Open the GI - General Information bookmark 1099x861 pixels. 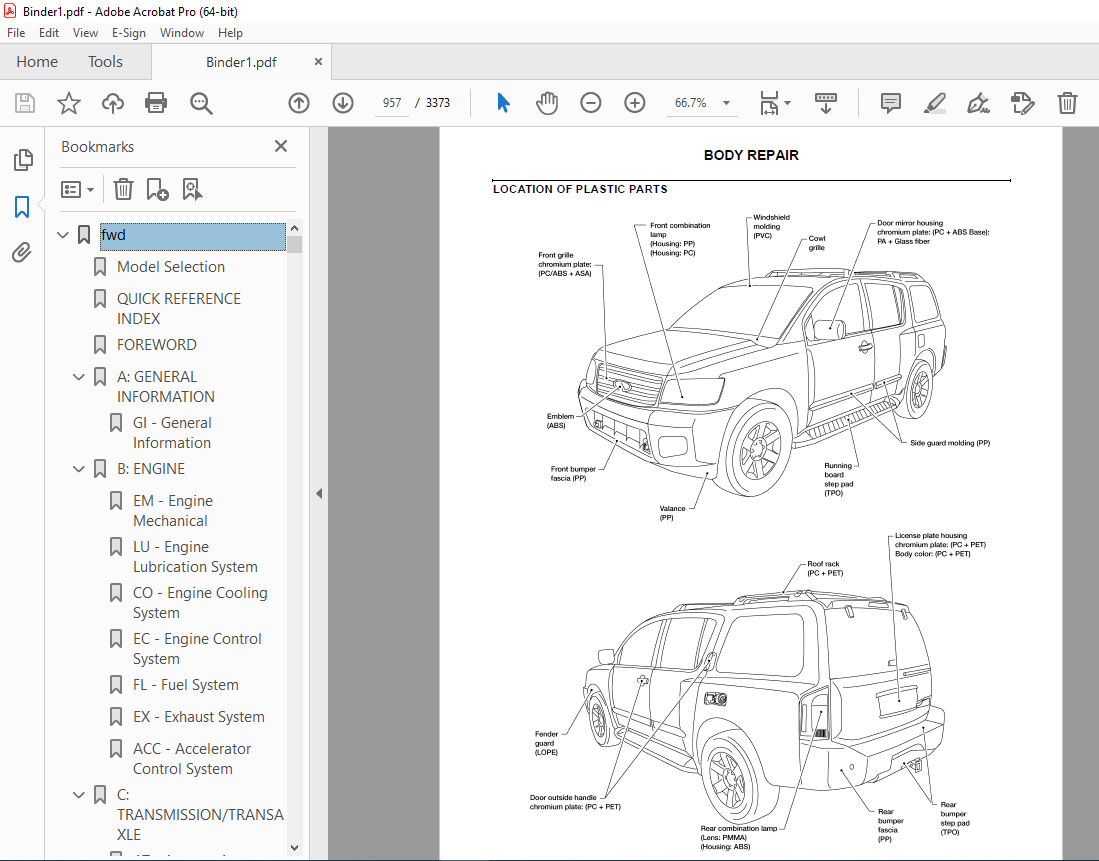click(172, 433)
